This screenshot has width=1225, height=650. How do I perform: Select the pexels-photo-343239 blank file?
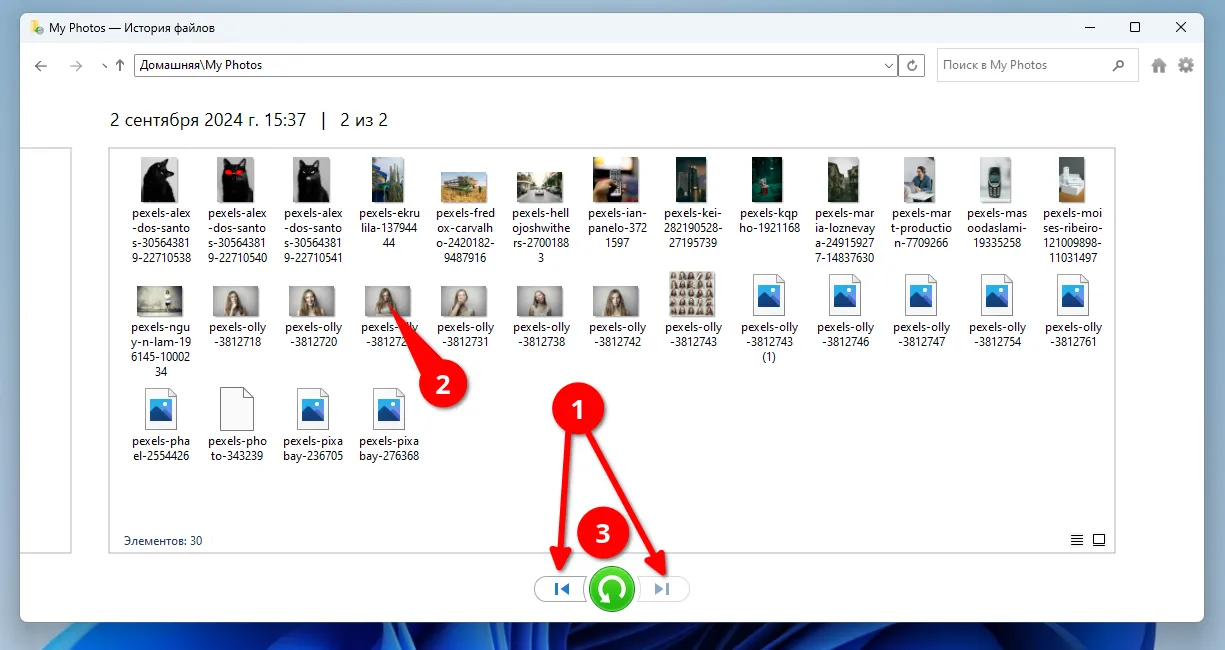coord(236,409)
